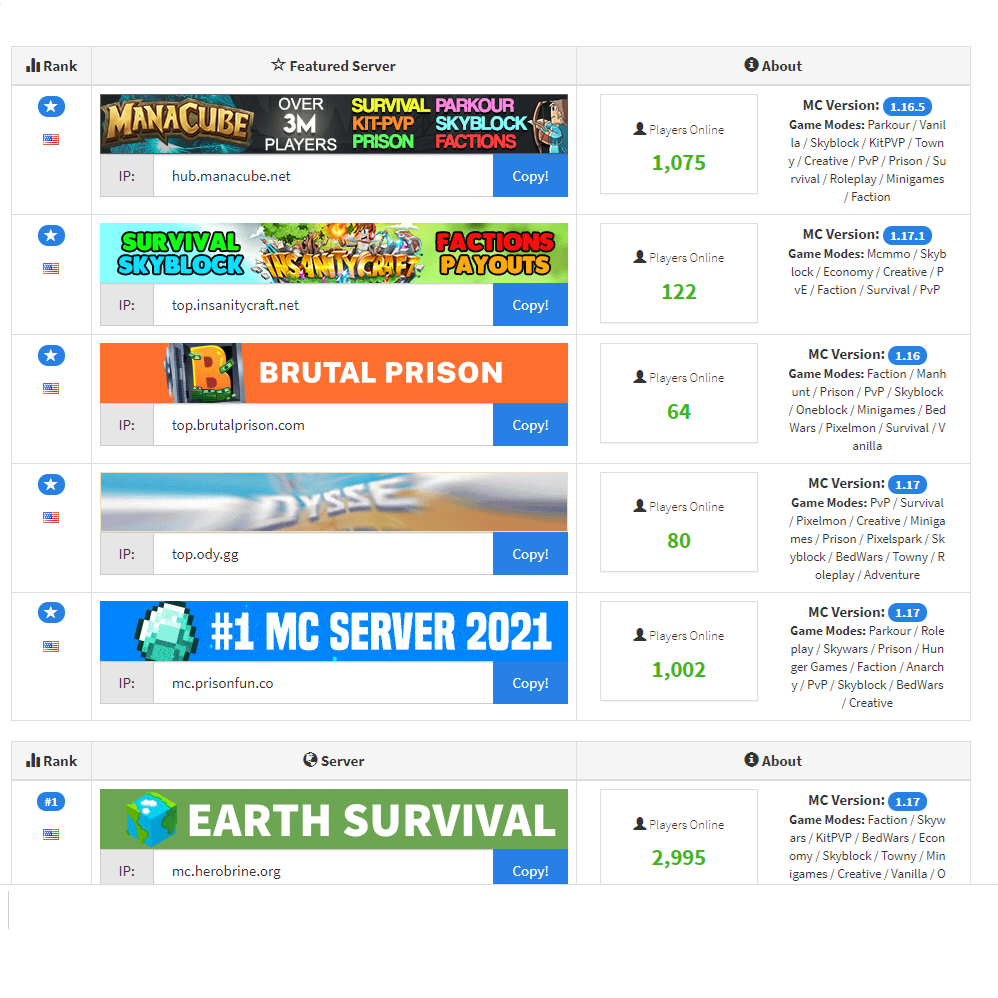
Task: Click the globe icon beside Server header
Action: (x=310, y=759)
